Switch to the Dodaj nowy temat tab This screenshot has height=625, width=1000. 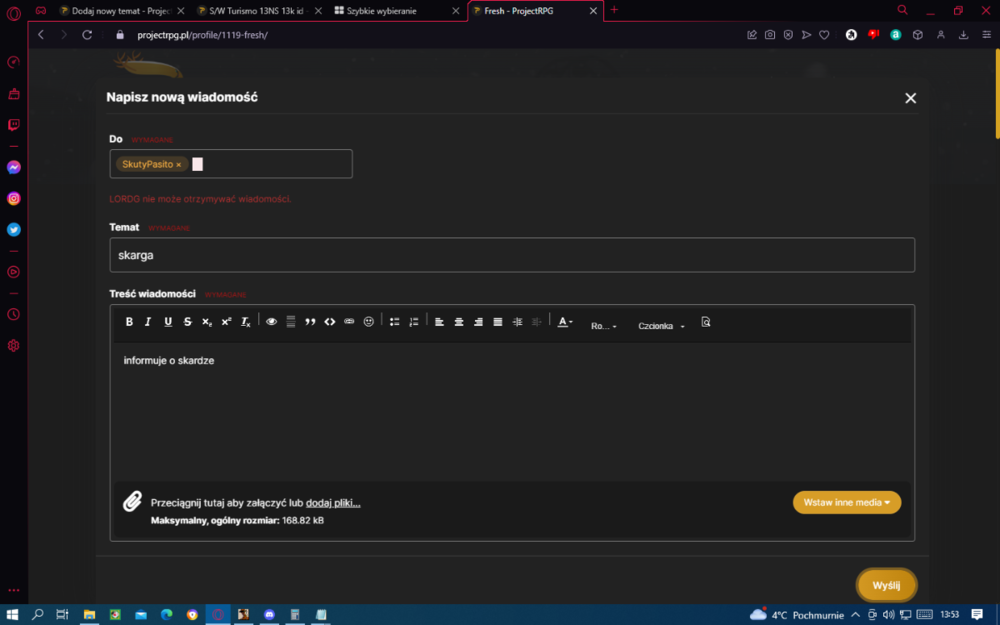120,11
